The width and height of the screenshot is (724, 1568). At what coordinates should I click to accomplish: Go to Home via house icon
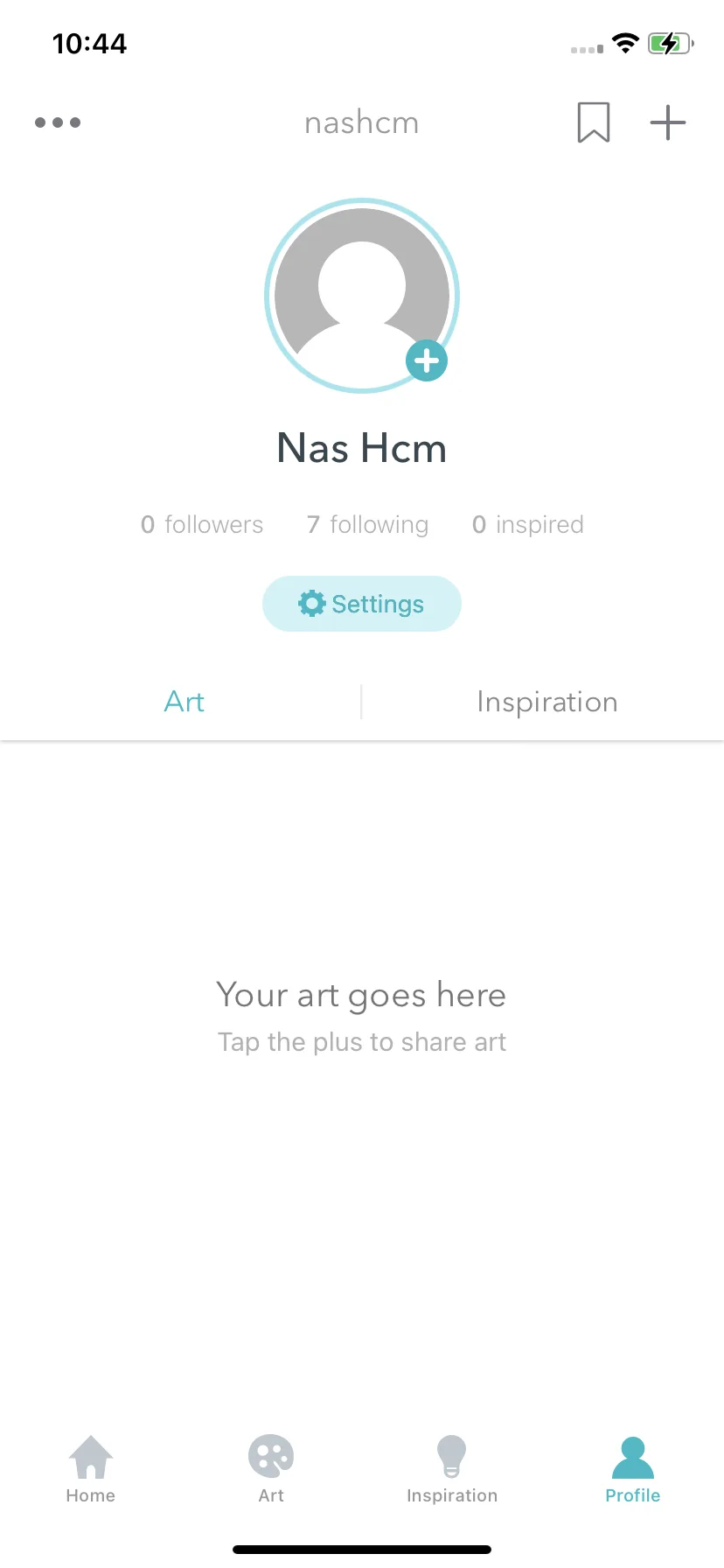pyautogui.click(x=91, y=1456)
